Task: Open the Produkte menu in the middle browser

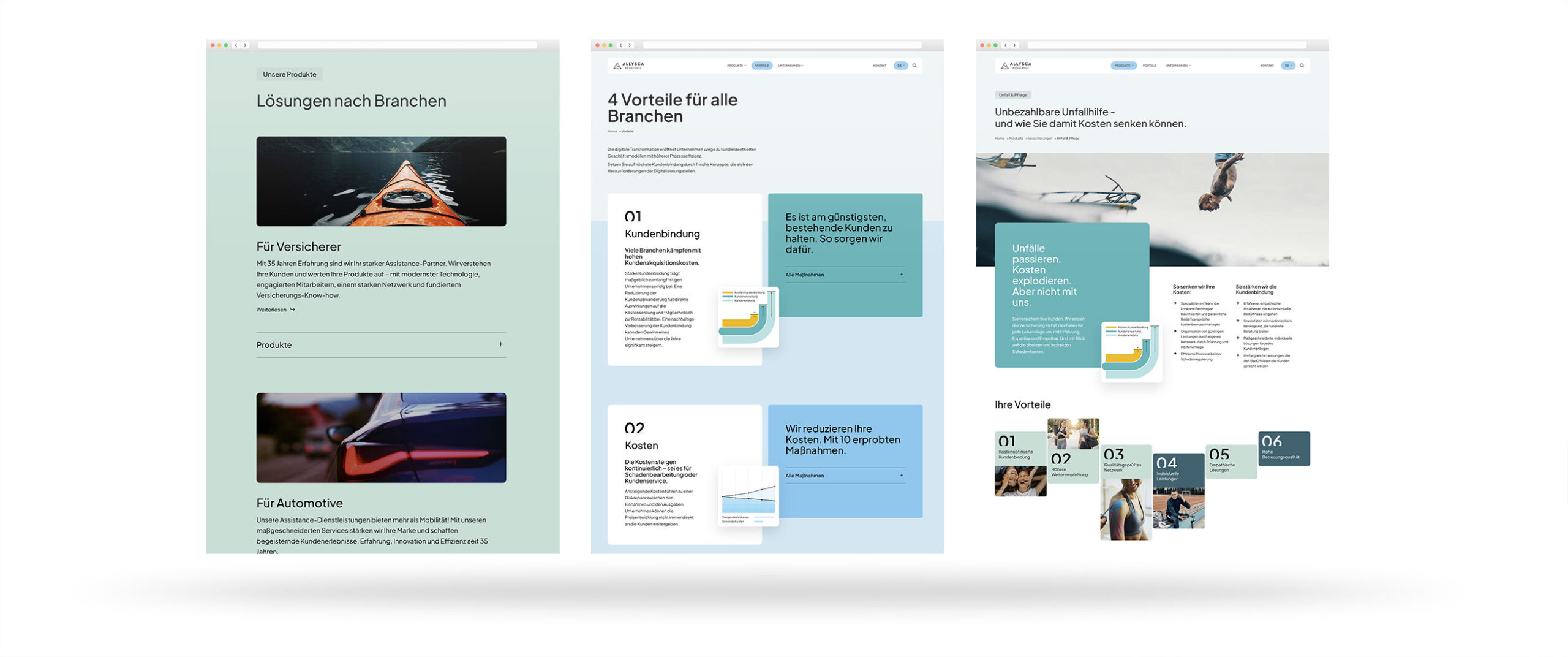Action: coord(736,66)
